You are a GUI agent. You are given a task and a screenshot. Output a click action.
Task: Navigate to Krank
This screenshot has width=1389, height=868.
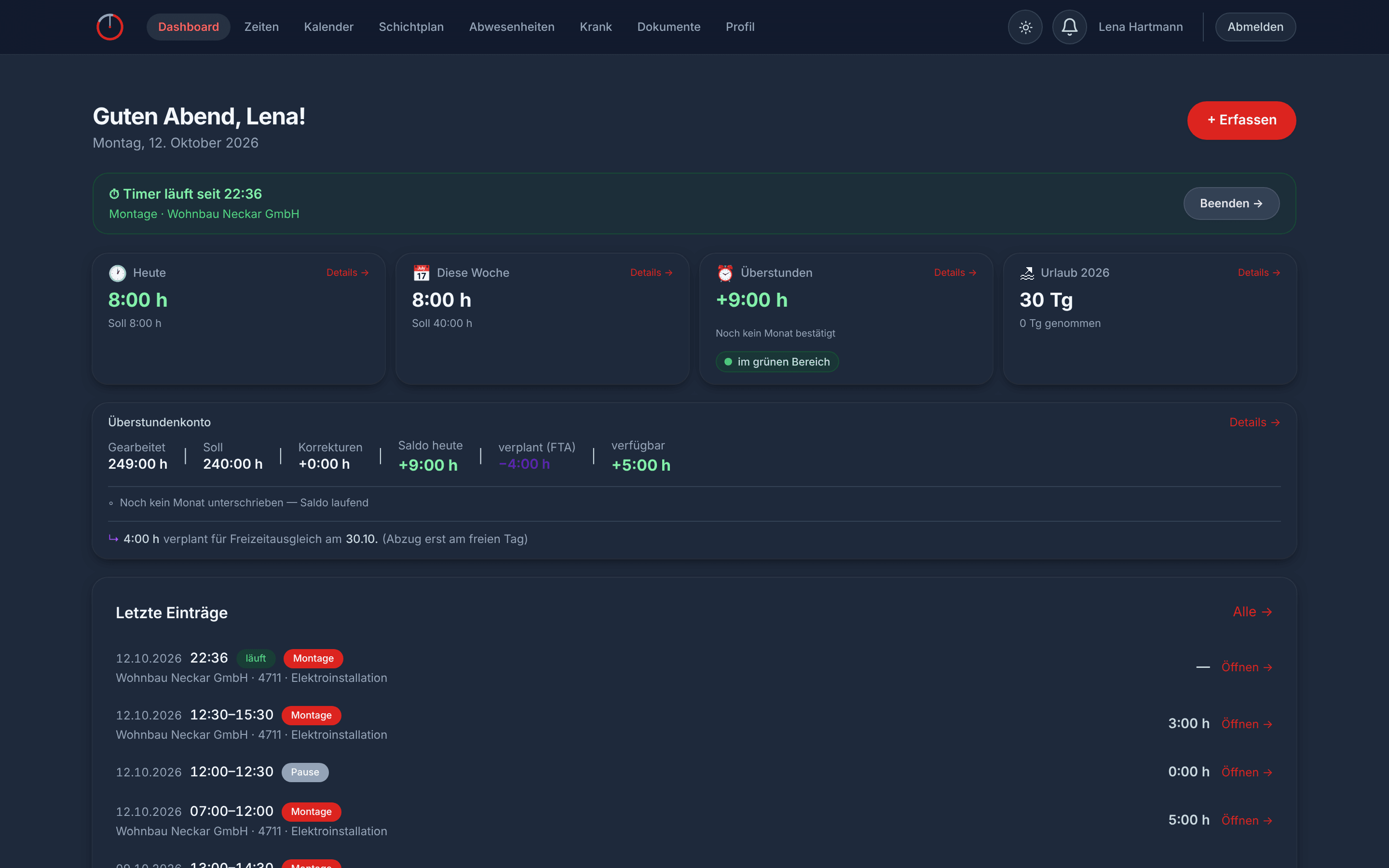point(595,27)
